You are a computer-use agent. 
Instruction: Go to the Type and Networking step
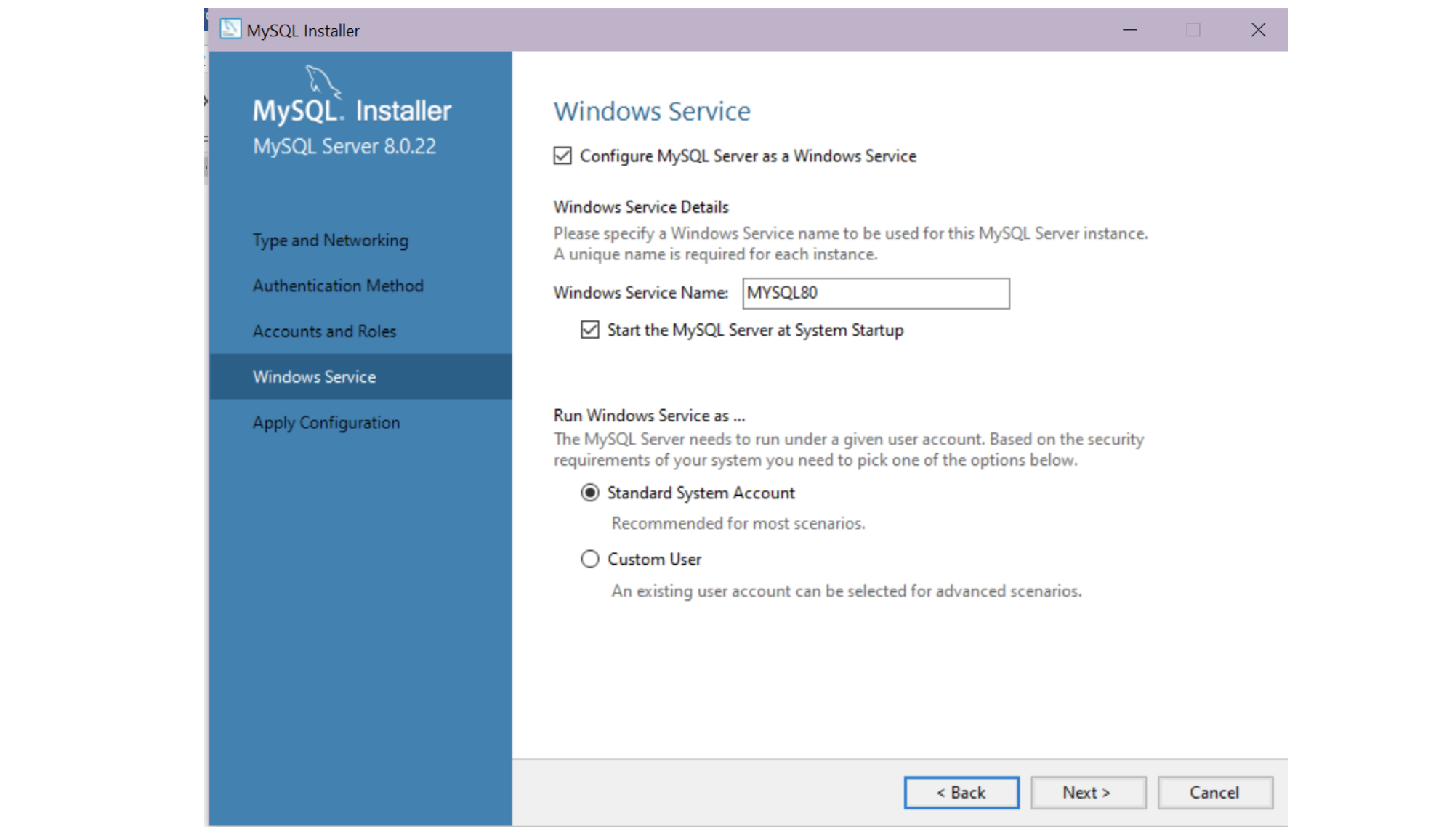point(331,240)
